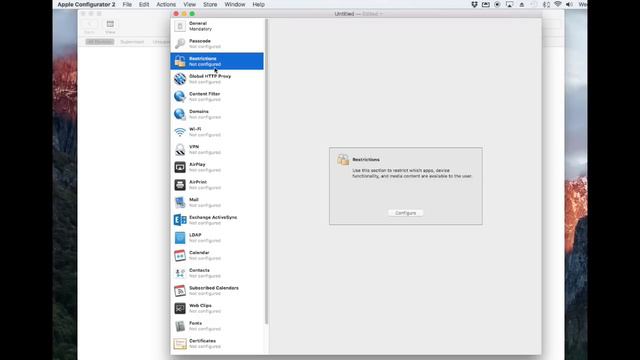Viewport: 640px width, 360px height.
Task: Select the AirPlay payload icon
Action: (180, 167)
